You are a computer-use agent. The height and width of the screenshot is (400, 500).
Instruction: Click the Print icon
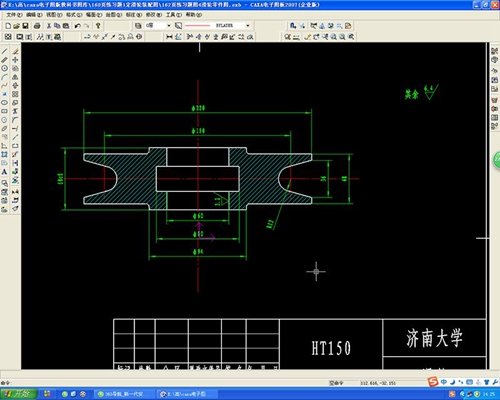[37, 26]
